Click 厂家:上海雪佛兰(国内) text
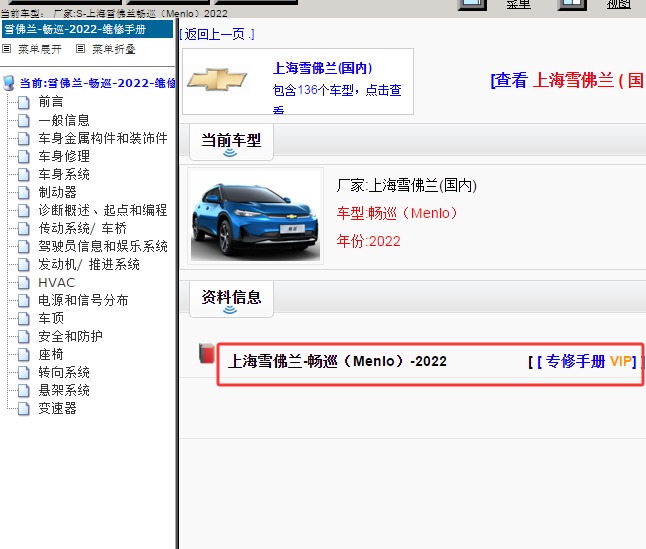Screen dimensions: 646x549 [x=407, y=186]
